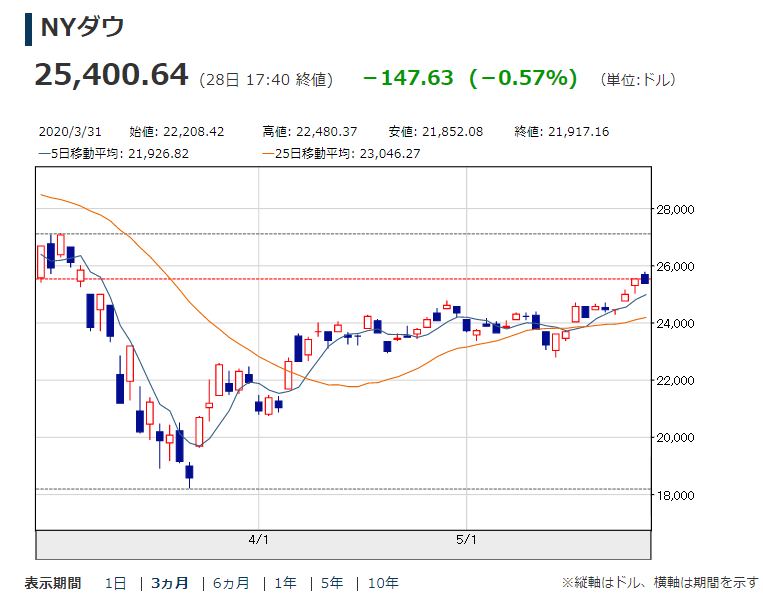Screen dimensions: 763x608
Task: Open the 10年 period view
Action: [x=383, y=583]
